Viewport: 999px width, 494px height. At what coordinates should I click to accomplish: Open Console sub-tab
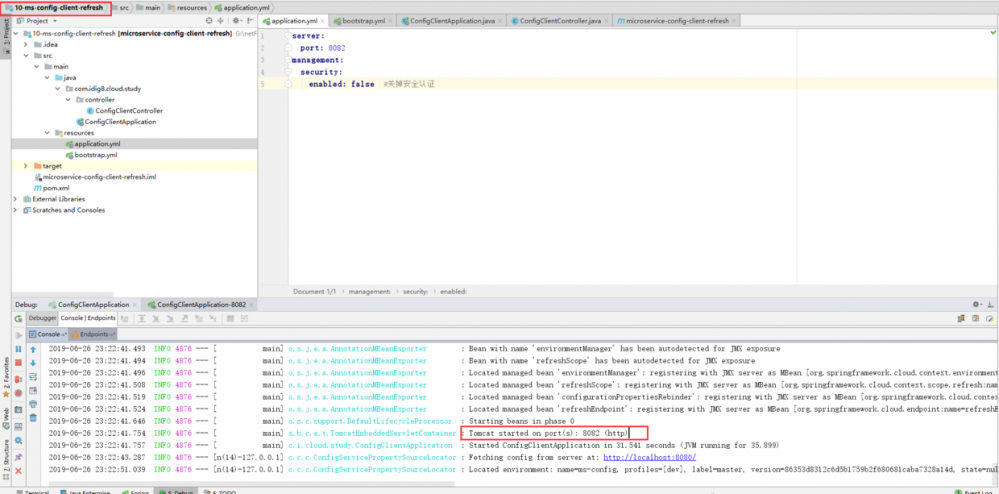click(x=48, y=334)
